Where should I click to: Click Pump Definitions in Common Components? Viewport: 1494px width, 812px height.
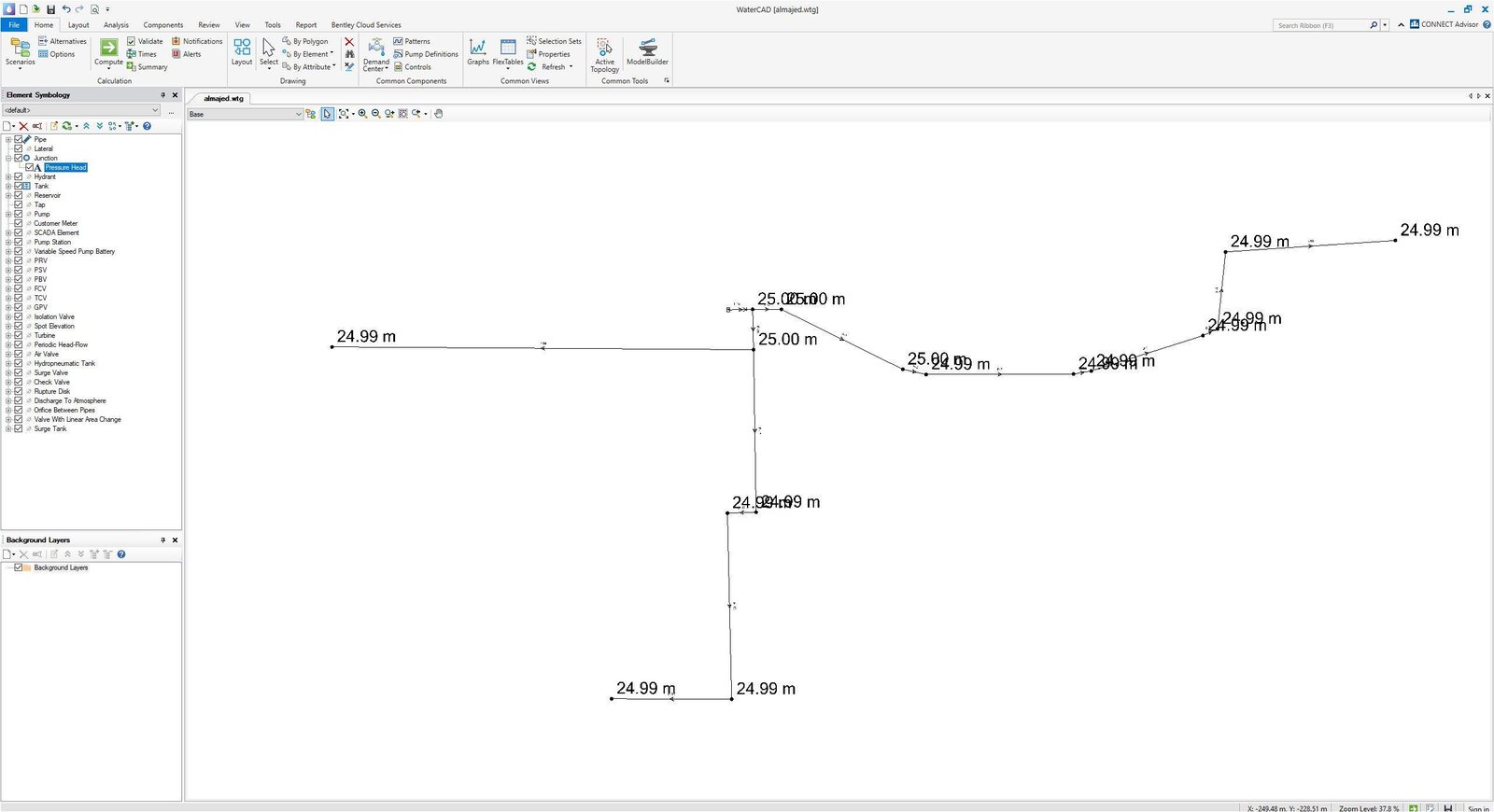point(426,54)
